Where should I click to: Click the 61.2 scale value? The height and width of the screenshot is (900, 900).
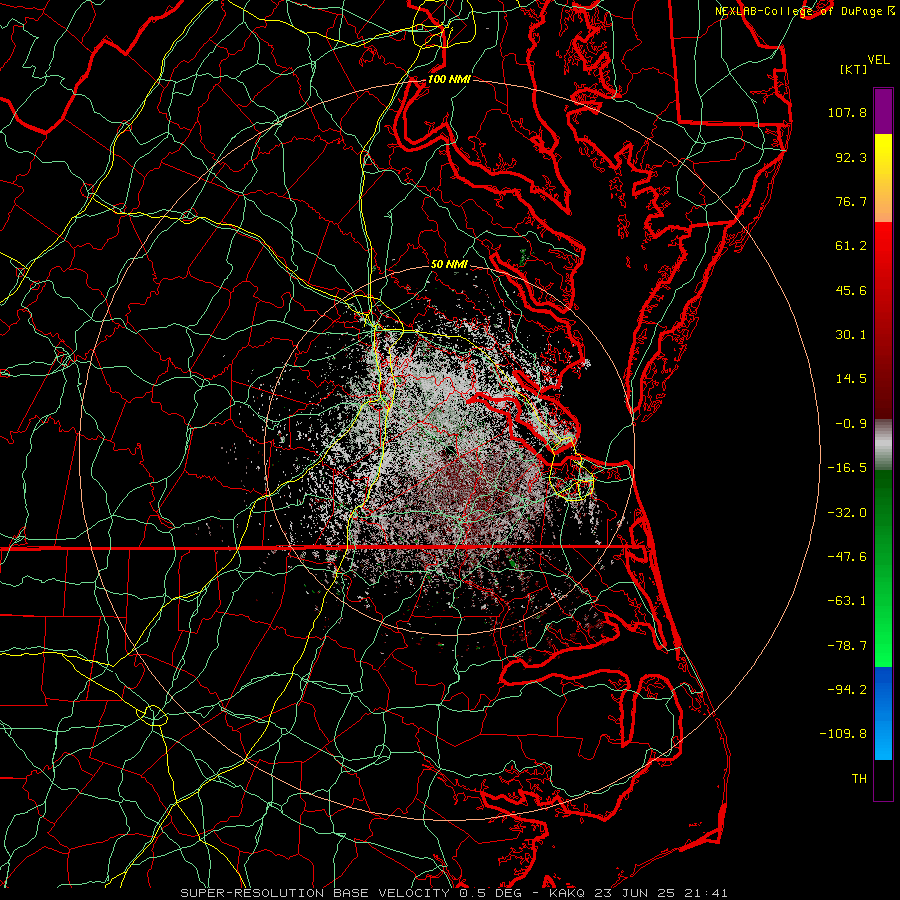851,246
